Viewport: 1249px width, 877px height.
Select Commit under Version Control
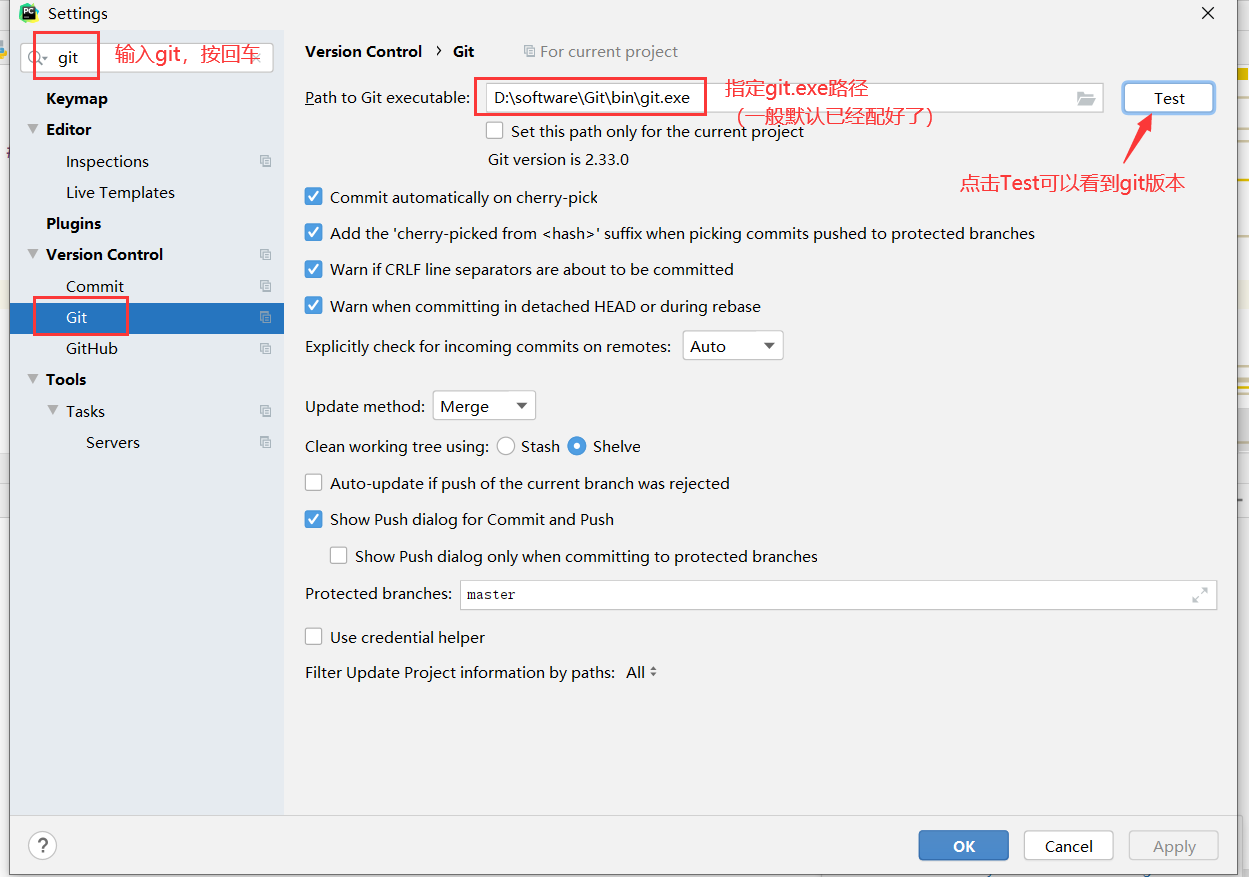95,286
